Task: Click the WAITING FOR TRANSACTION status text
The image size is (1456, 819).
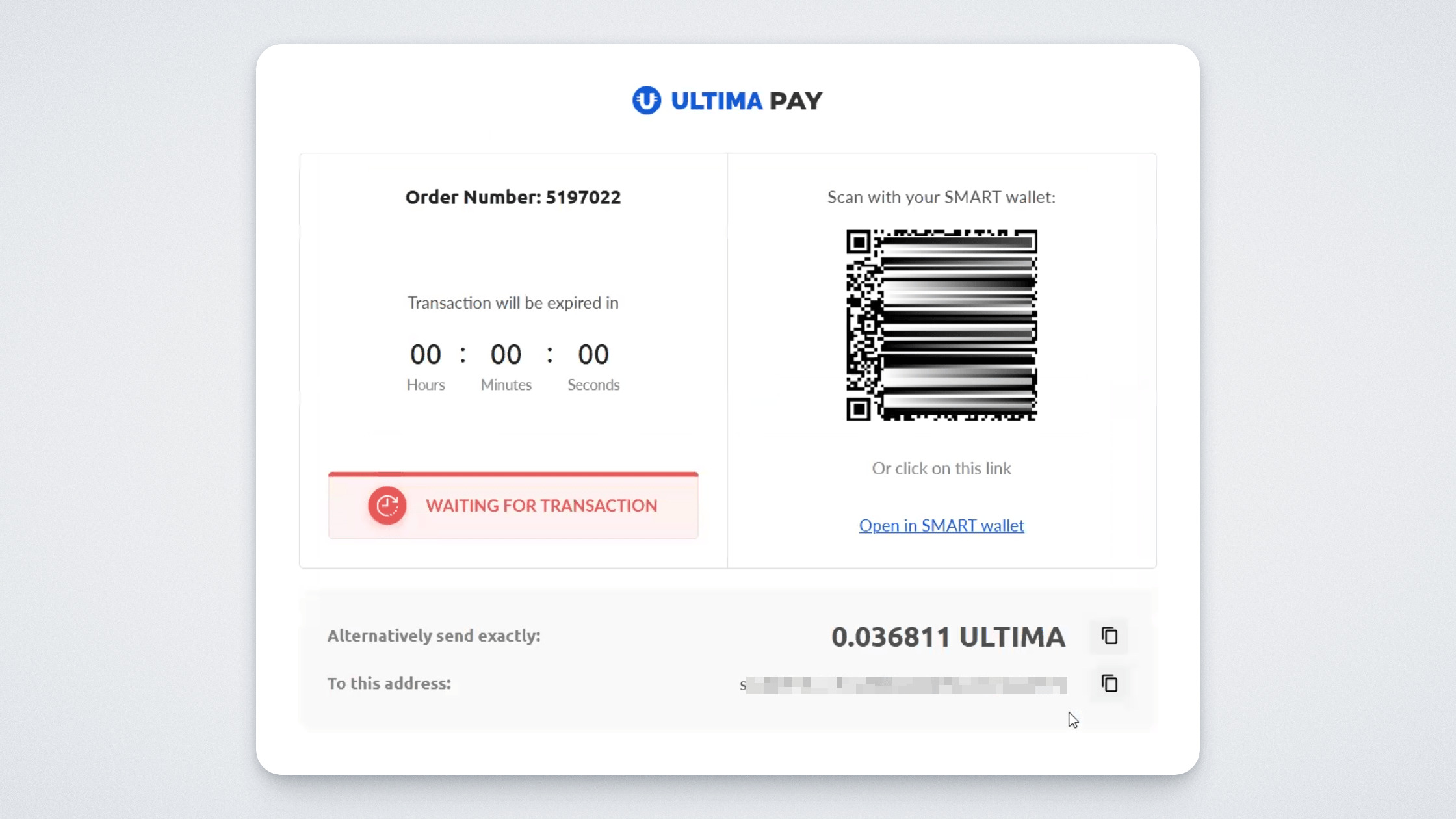Action: coord(541,506)
